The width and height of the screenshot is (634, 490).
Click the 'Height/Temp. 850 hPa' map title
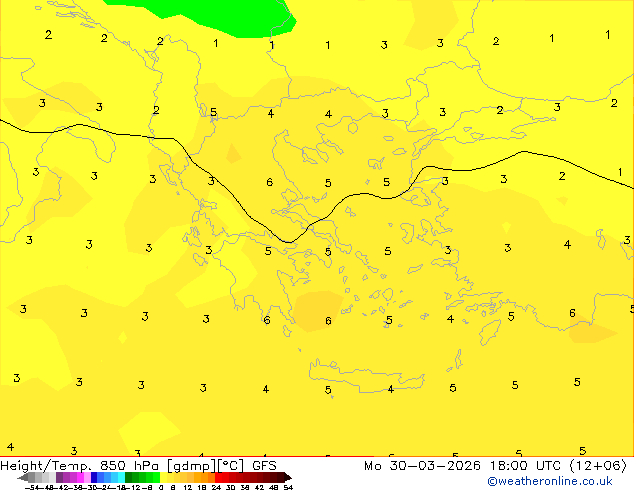tap(80, 466)
